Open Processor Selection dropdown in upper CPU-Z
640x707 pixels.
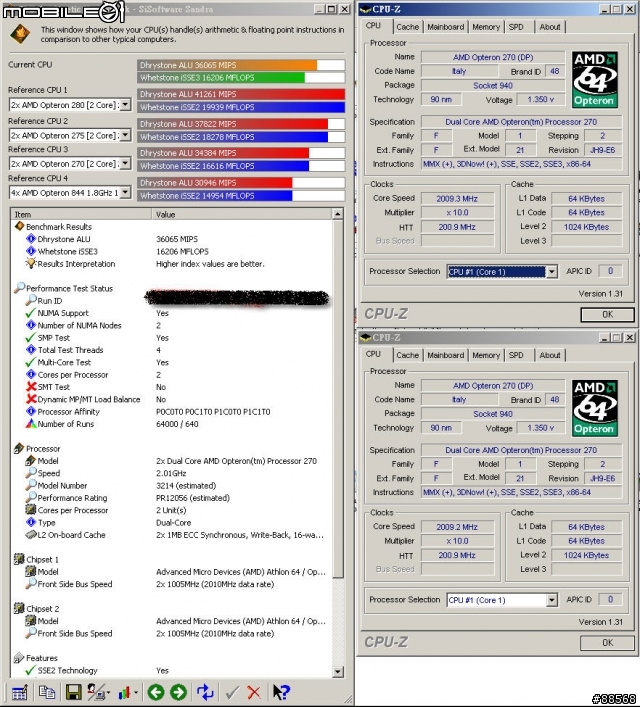pyautogui.click(x=551, y=271)
